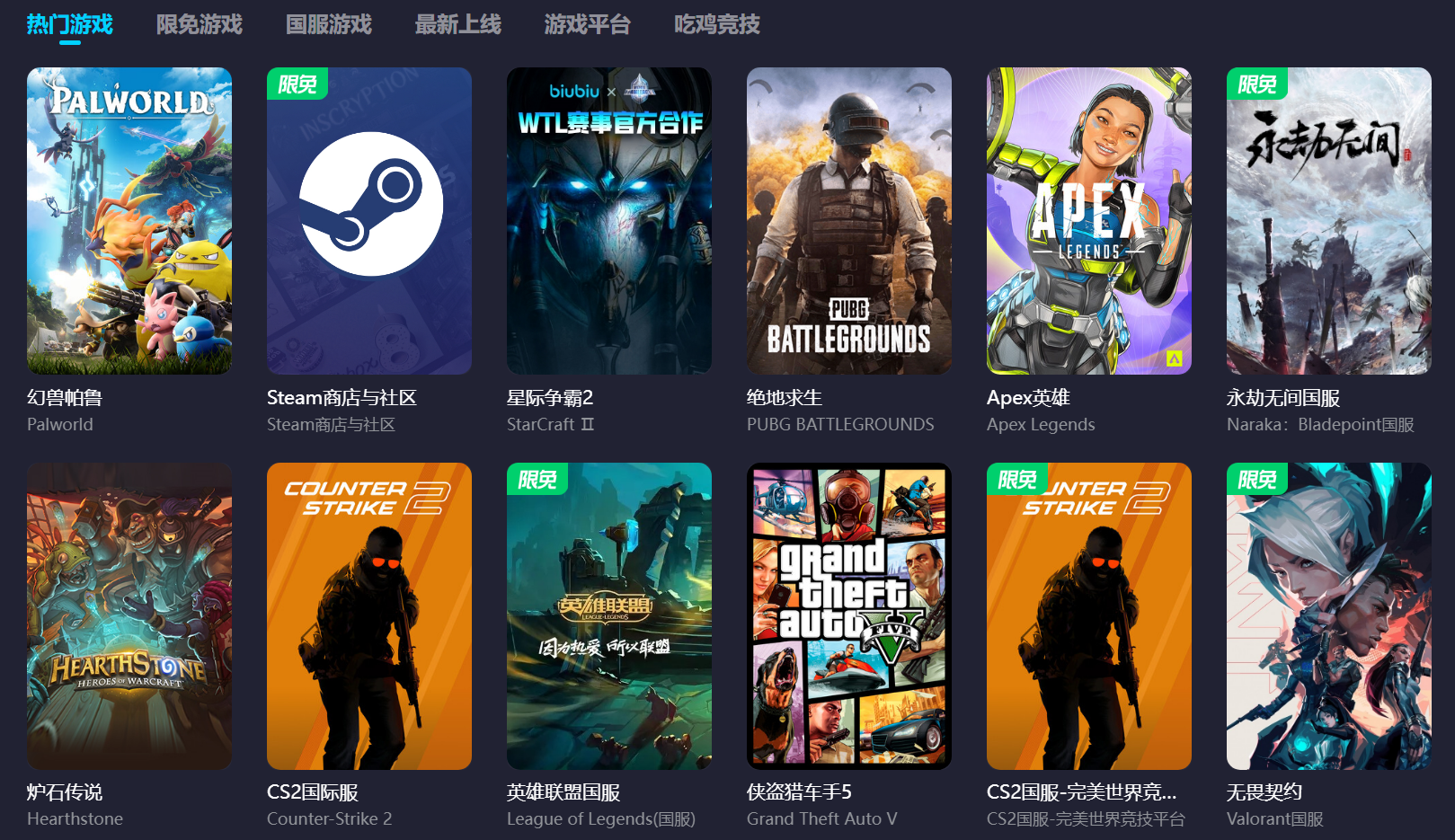Select the Hearthstone game cover
This screenshot has height=840, width=1455.
(x=129, y=616)
